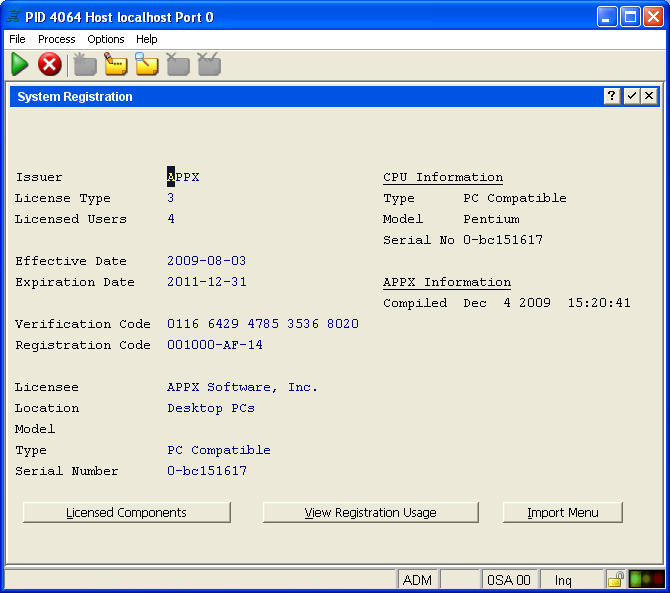This screenshot has height=593, width=670.
Task: Click the grayed-out acknowledge delete icon
Action: click(x=209, y=65)
